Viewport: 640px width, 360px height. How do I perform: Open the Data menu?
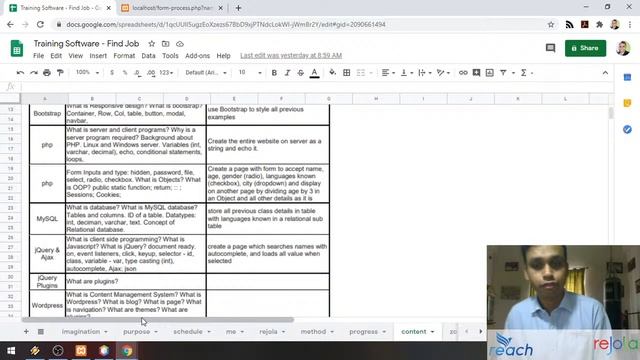point(148,56)
